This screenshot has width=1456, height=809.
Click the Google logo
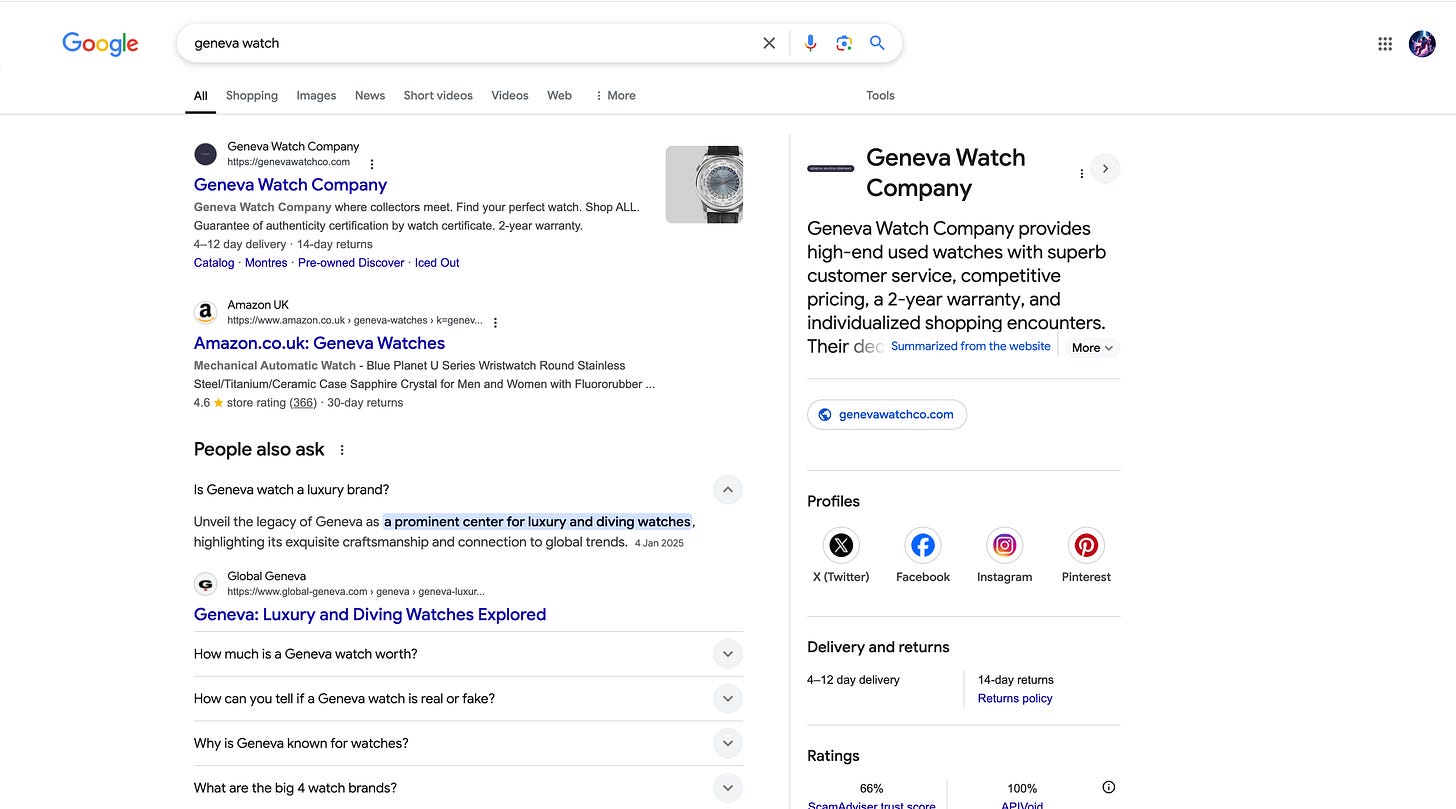tap(100, 43)
